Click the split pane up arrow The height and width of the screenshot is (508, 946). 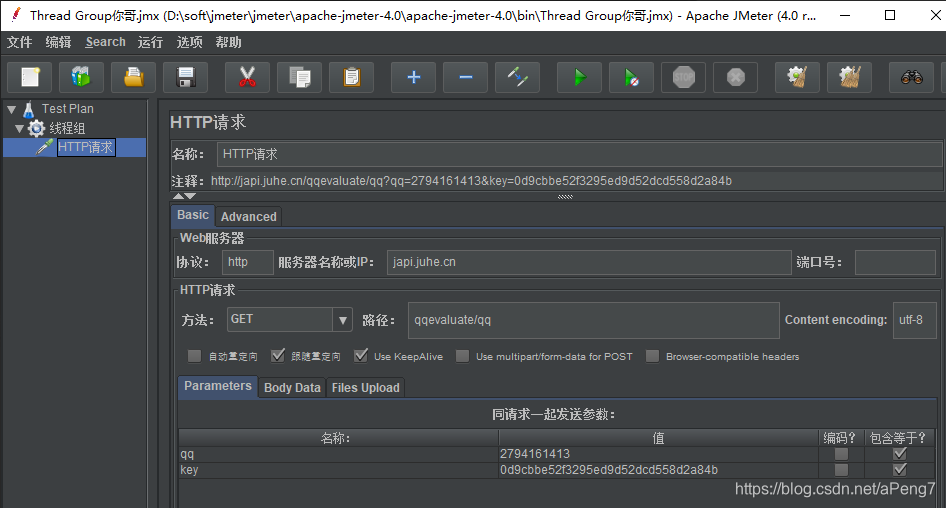(x=178, y=196)
